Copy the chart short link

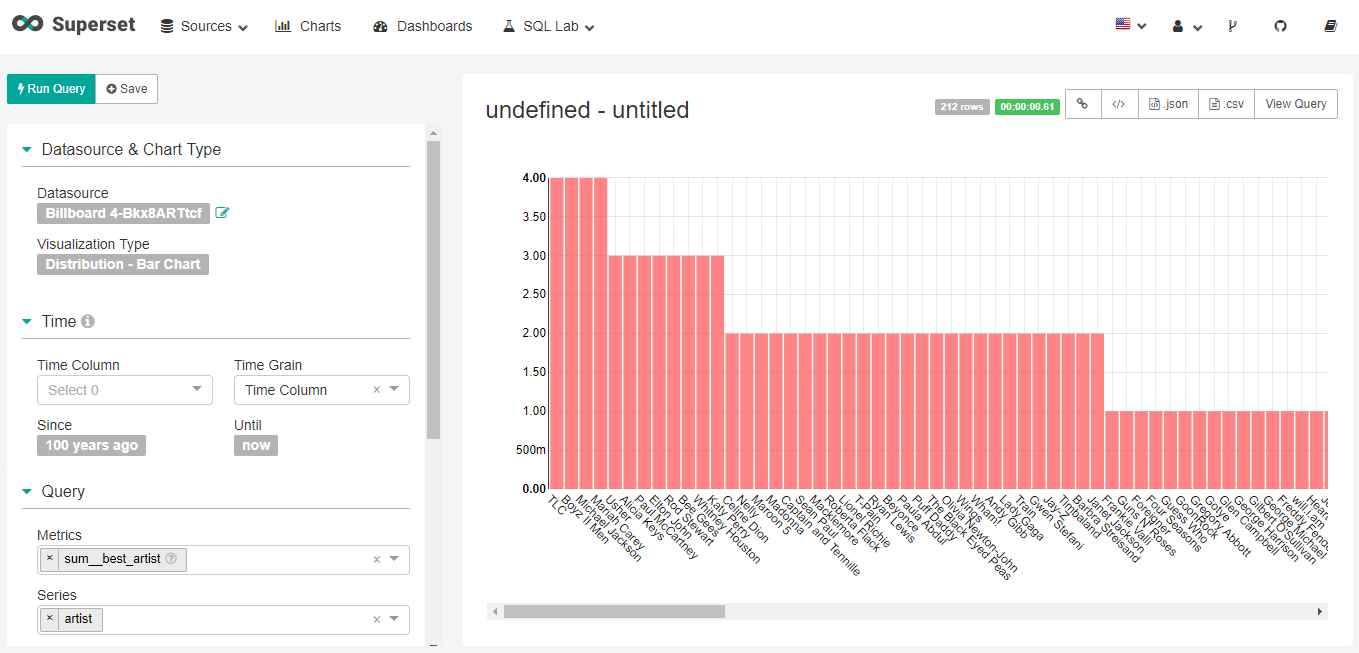click(x=1083, y=104)
